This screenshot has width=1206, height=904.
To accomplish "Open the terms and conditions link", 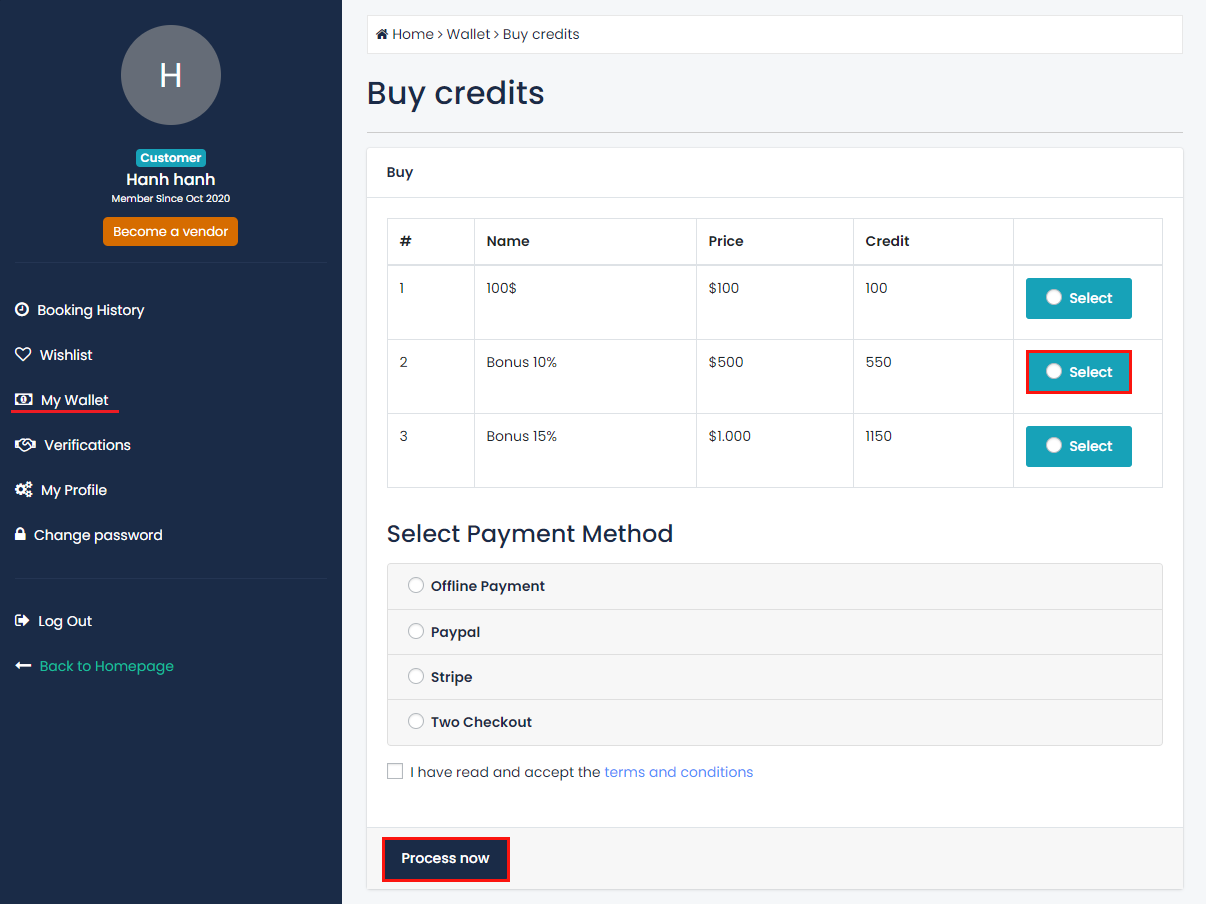I will click(678, 772).
